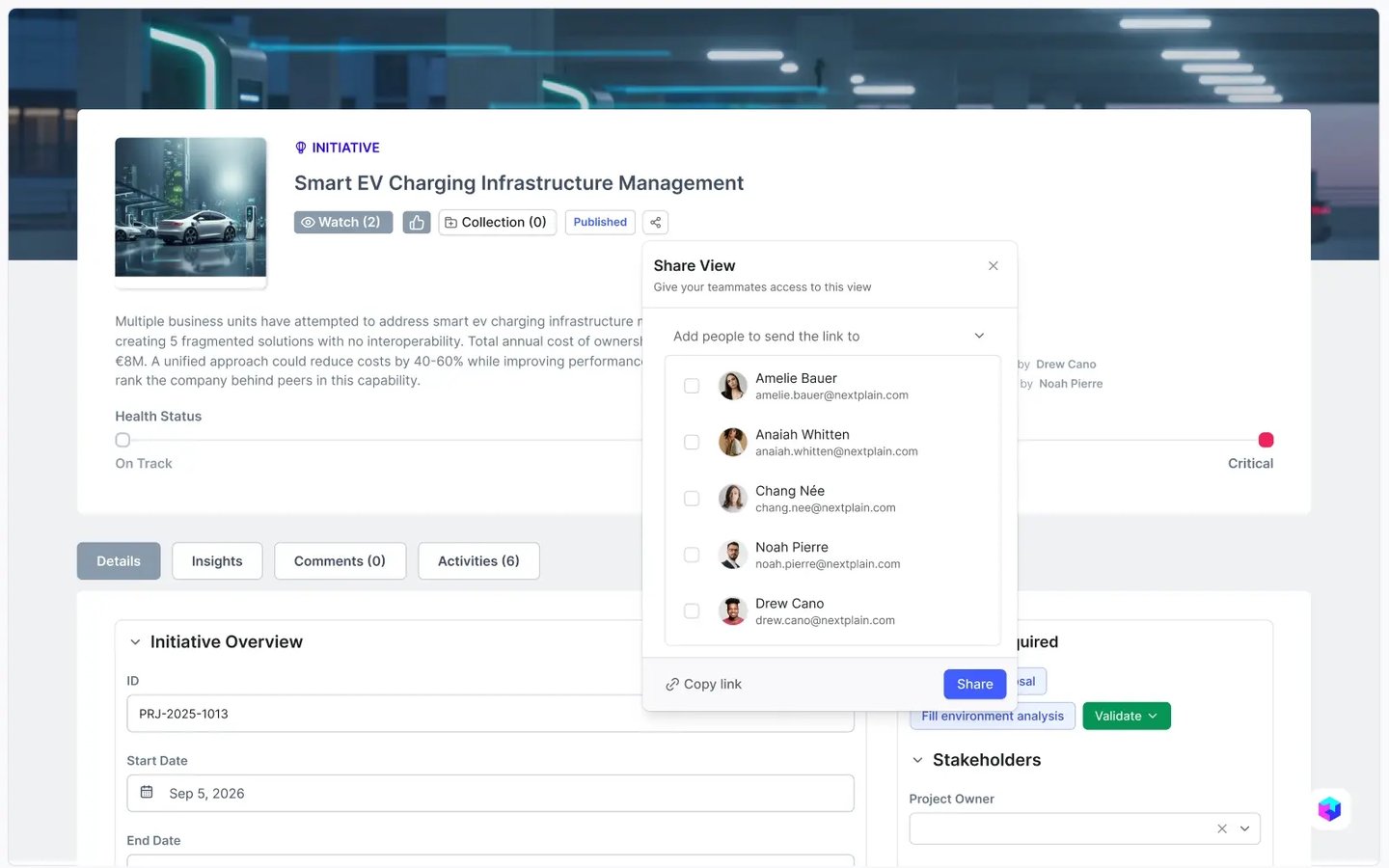This screenshot has height=868, width=1389.
Task: Check the box for Amelie Bauer
Action: point(692,386)
